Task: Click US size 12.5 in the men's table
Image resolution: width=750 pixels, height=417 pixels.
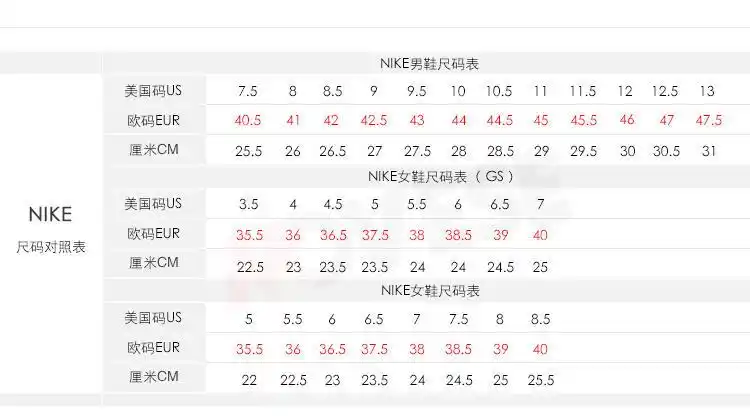Action: pyautogui.click(x=664, y=91)
